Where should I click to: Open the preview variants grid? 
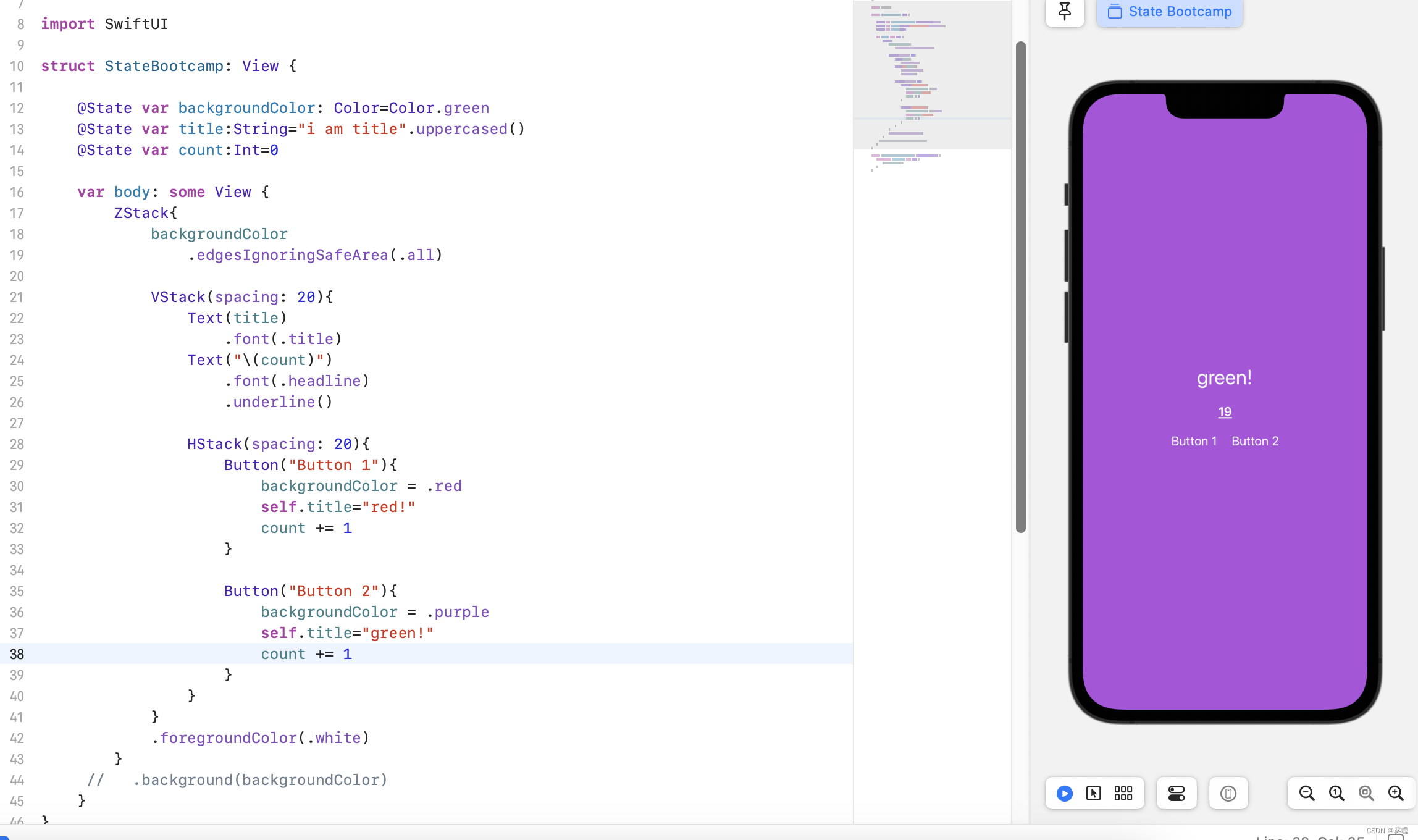click(x=1123, y=794)
